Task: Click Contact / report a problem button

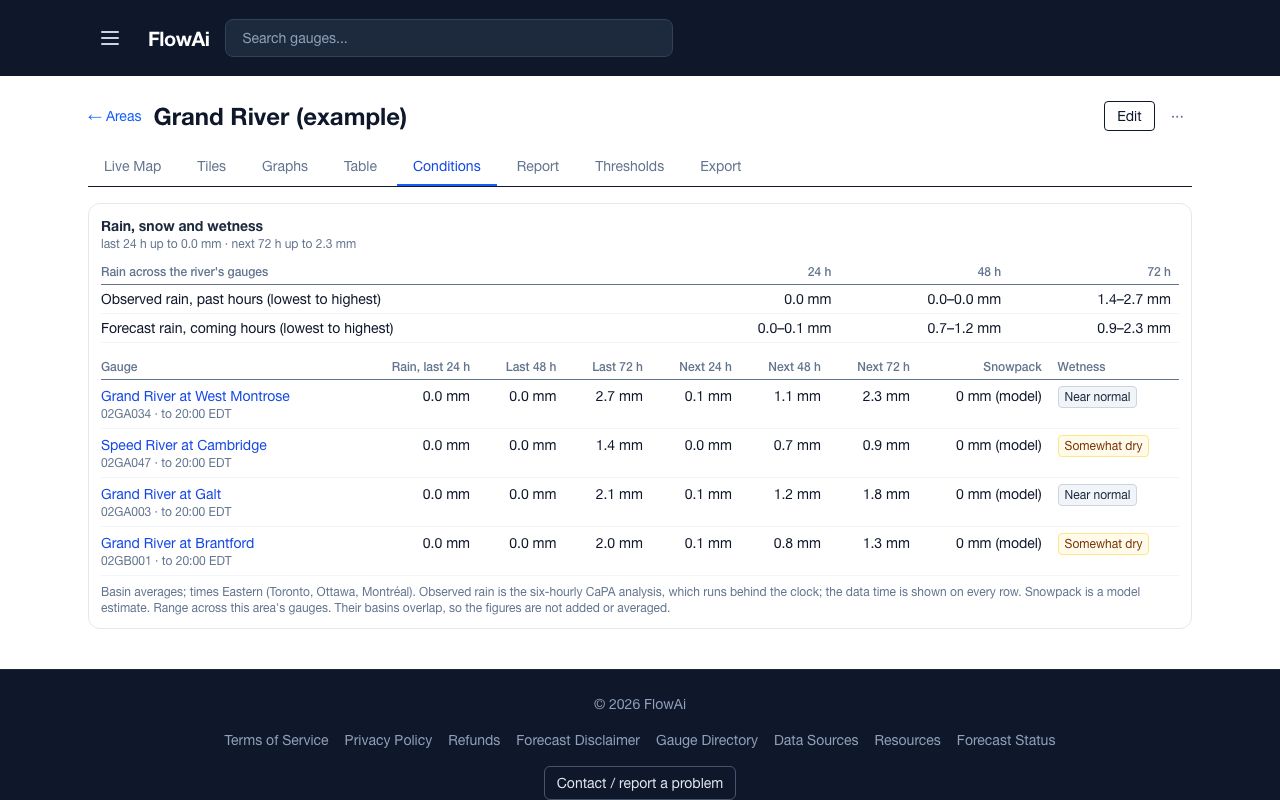Action: pyautogui.click(x=640, y=783)
